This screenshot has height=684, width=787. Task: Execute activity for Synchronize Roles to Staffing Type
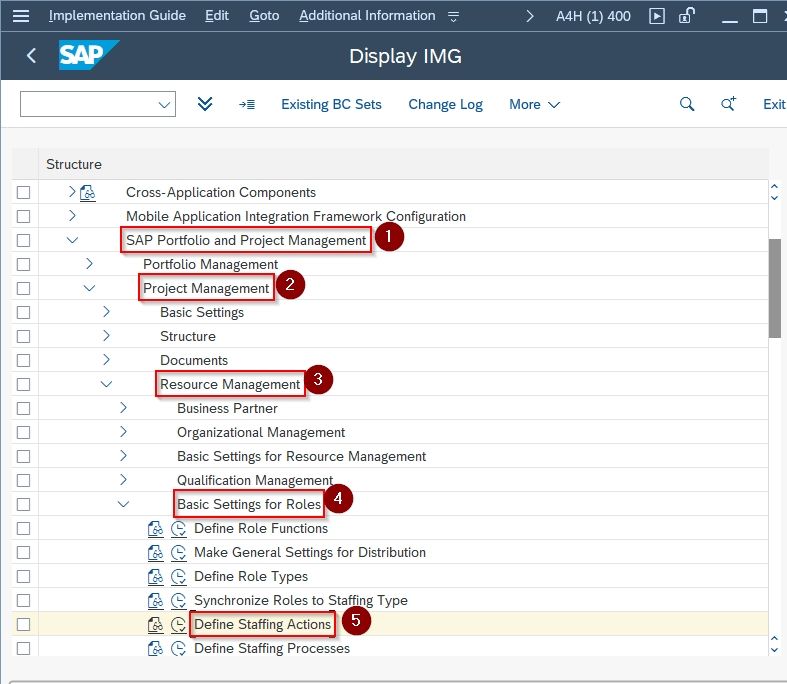click(x=178, y=601)
